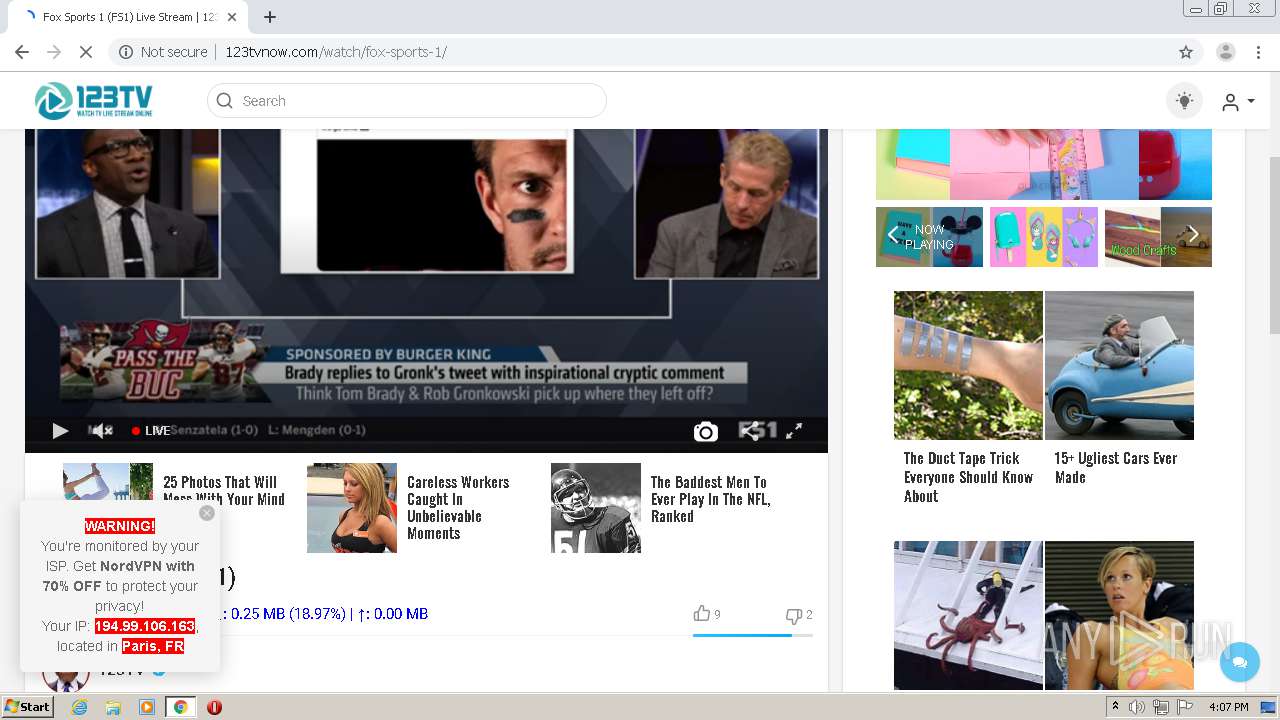Open '15+ Ugliest Cars Ever Made' article
Viewport: 1280px width, 720px height.
tap(1115, 467)
